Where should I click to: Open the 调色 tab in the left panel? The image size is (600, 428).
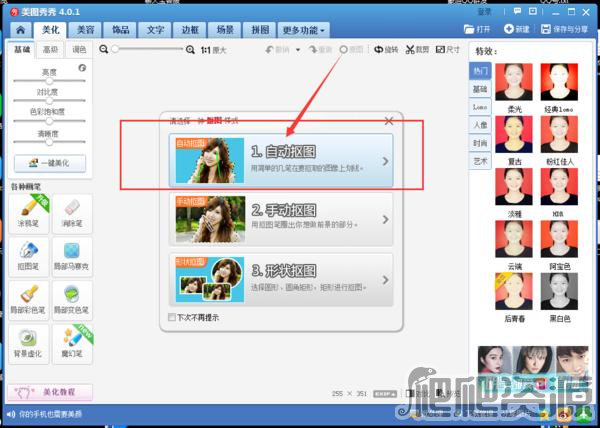[x=79, y=50]
